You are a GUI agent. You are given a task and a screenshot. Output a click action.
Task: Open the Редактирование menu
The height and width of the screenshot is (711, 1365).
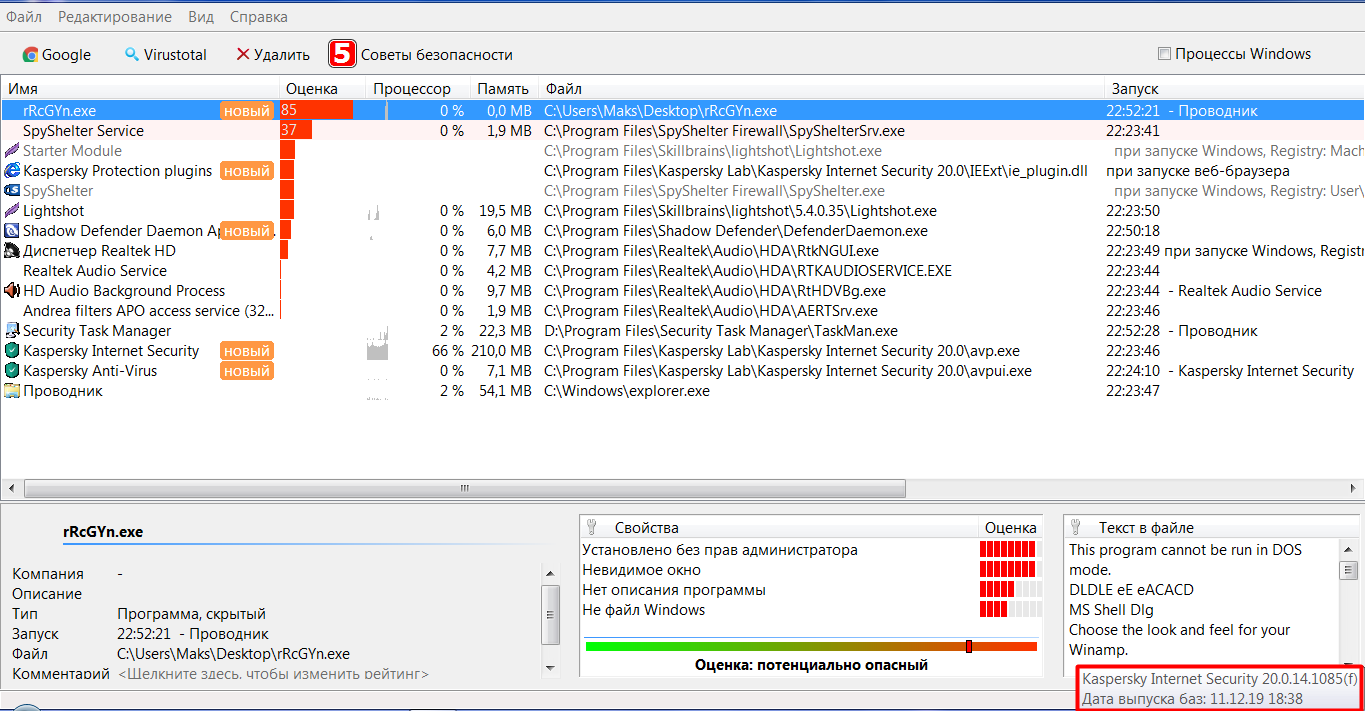115,17
